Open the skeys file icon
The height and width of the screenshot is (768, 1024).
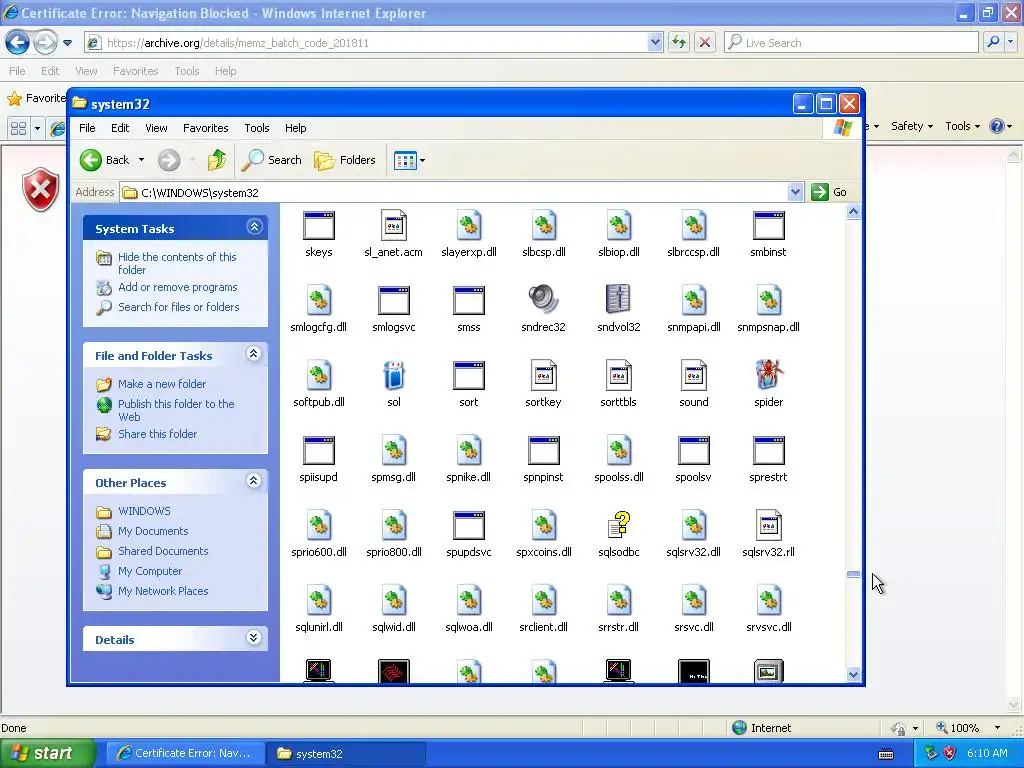pyautogui.click(x=319, y=226)
